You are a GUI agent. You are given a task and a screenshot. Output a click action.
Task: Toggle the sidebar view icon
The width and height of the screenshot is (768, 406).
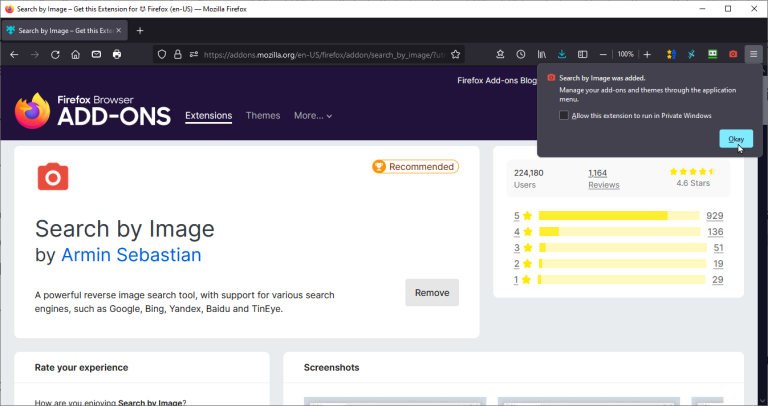pyautogui.click(x=583, y=54)
